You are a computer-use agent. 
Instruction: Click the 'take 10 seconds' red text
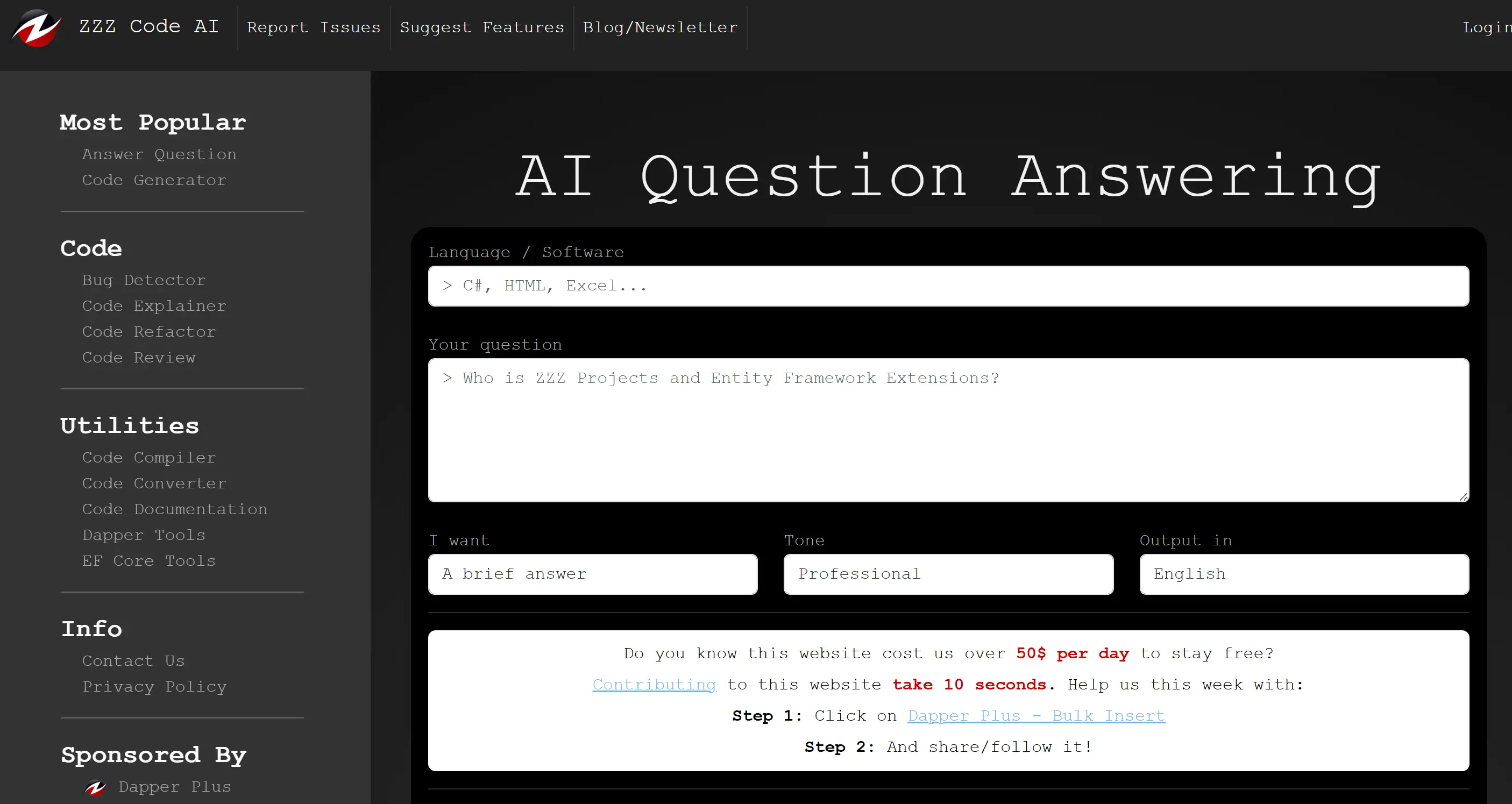(x=970, y=684)
